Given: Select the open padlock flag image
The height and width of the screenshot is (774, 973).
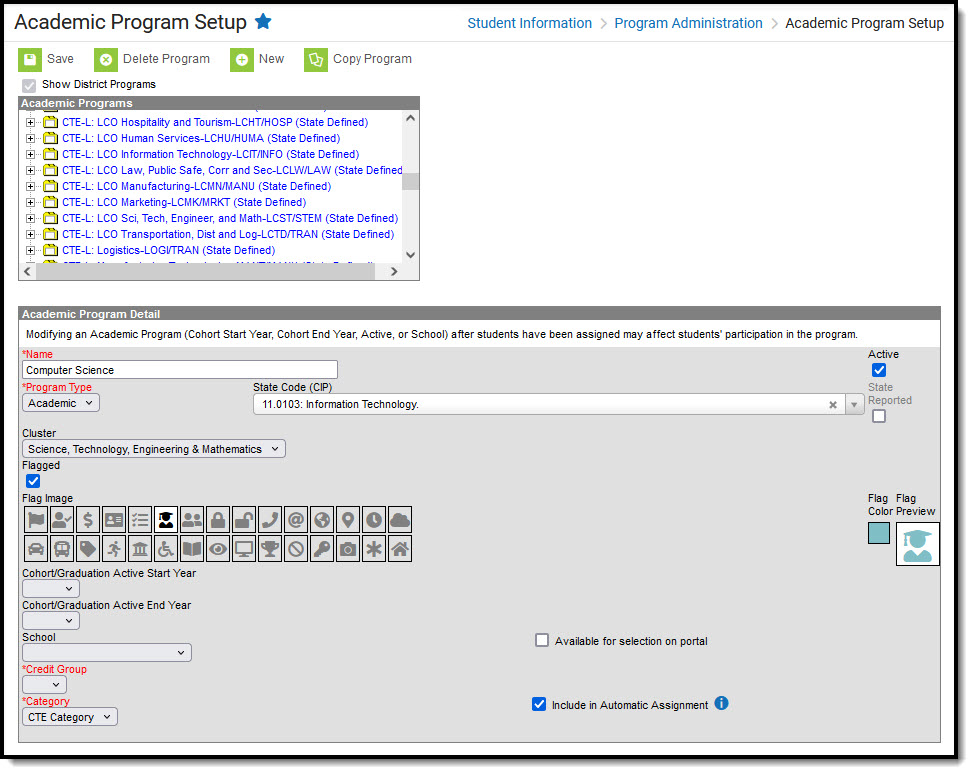Looking at the screenshot, I should [x=244, y=520].
